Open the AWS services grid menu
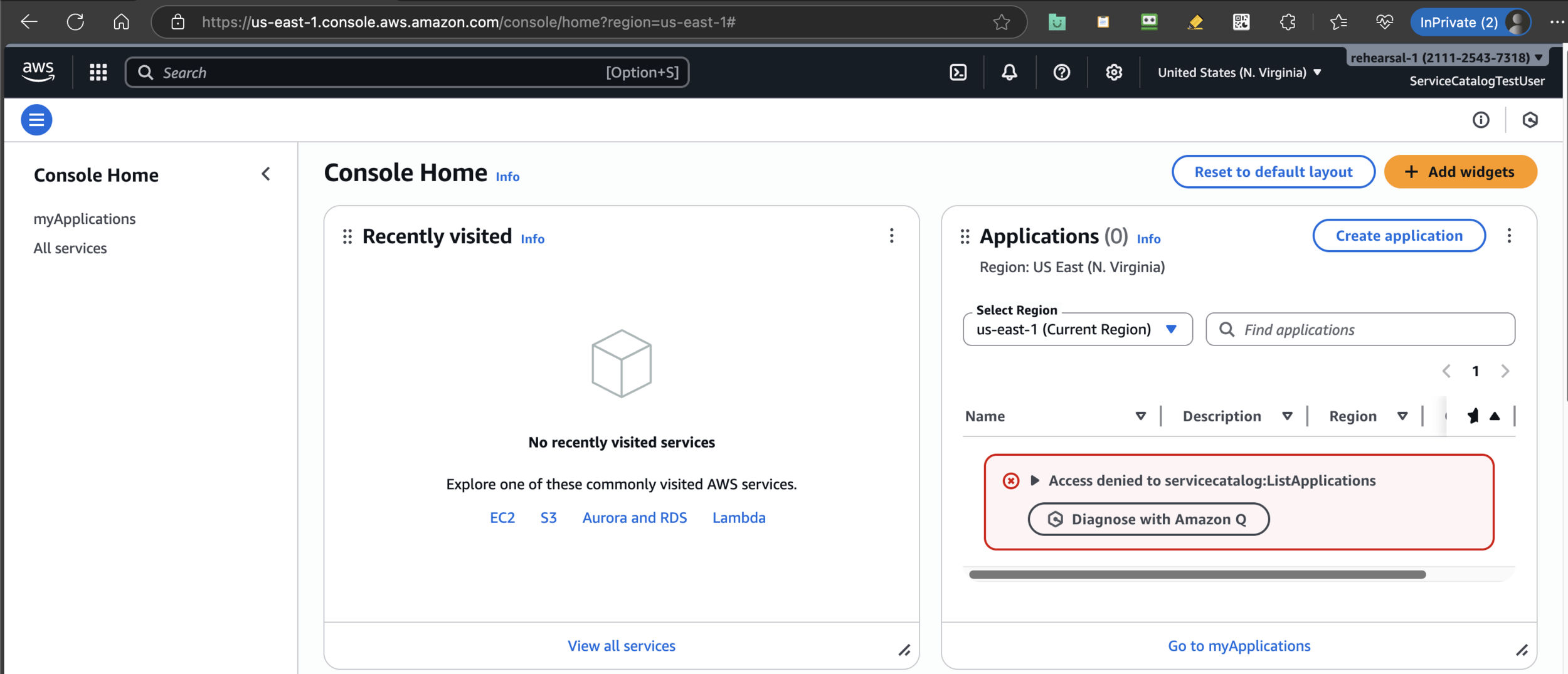Image resolution: width=1568 pixels, height=674 pixels. [x=98, y=72]
